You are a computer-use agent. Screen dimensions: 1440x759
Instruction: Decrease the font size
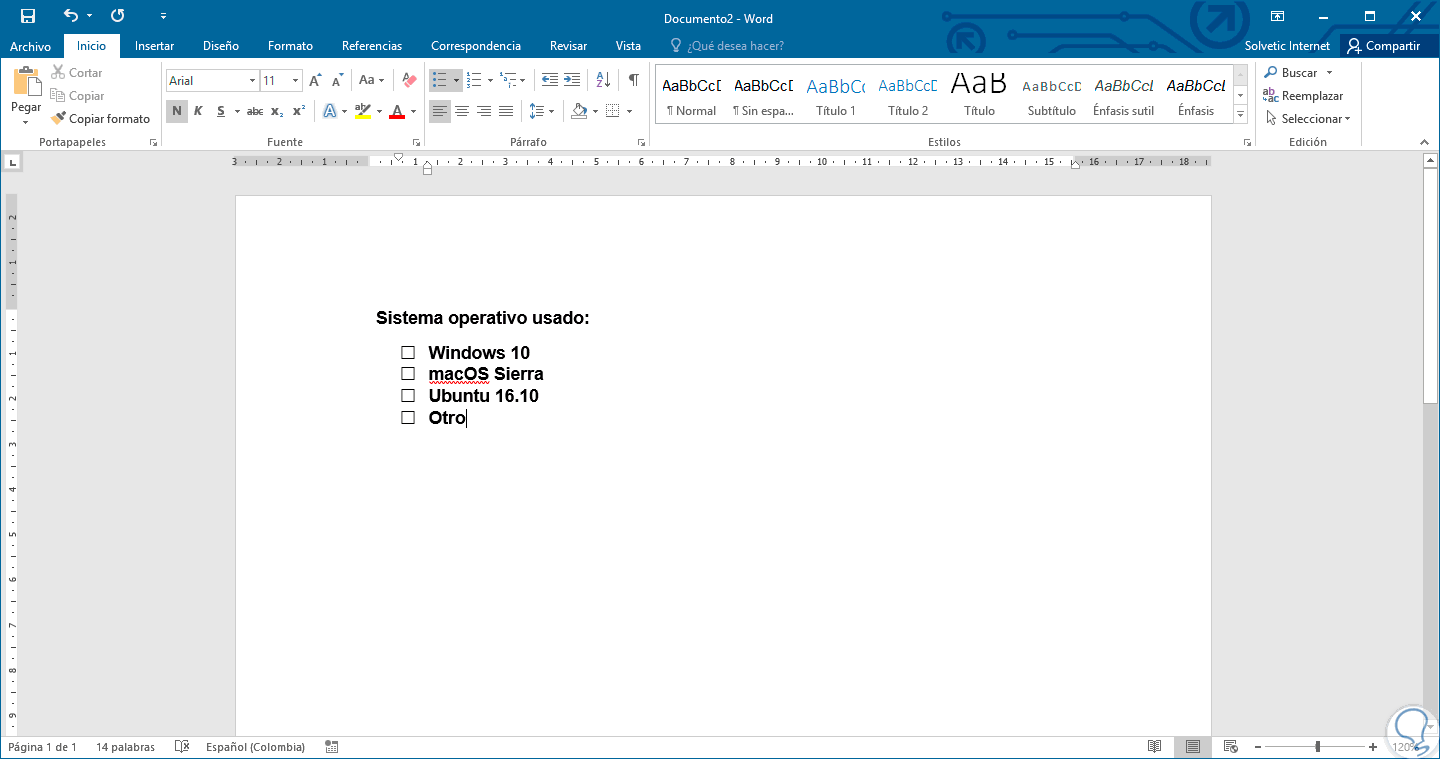click(x=337, y=80)
